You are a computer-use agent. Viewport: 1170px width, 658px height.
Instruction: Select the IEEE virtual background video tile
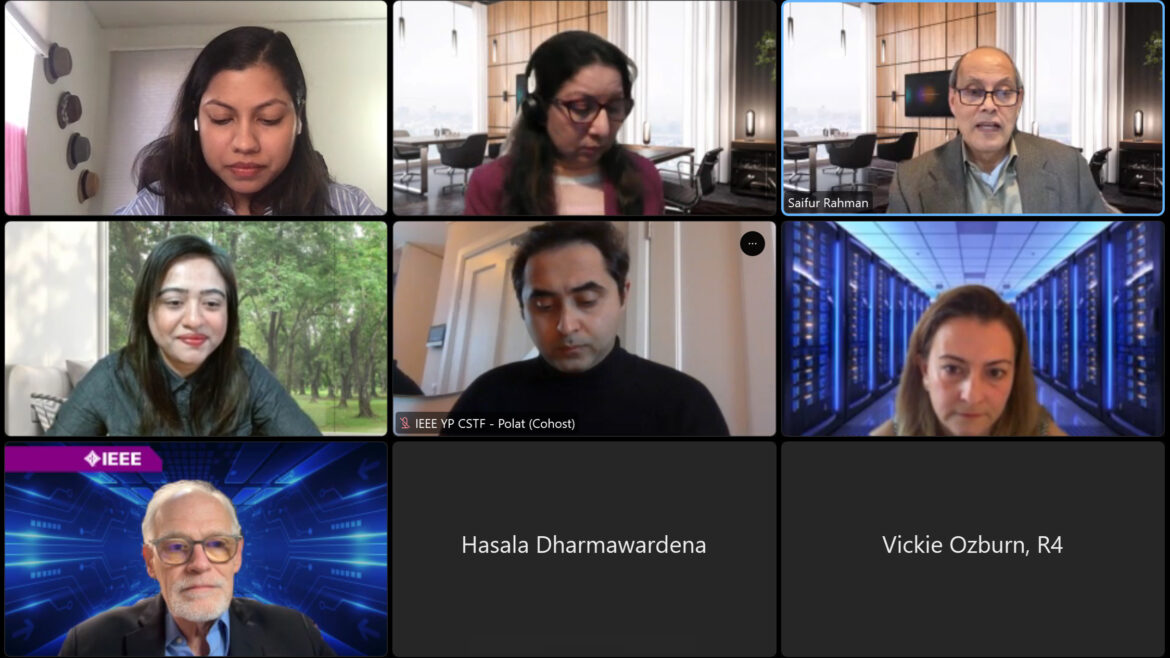[x=196, y=549]
